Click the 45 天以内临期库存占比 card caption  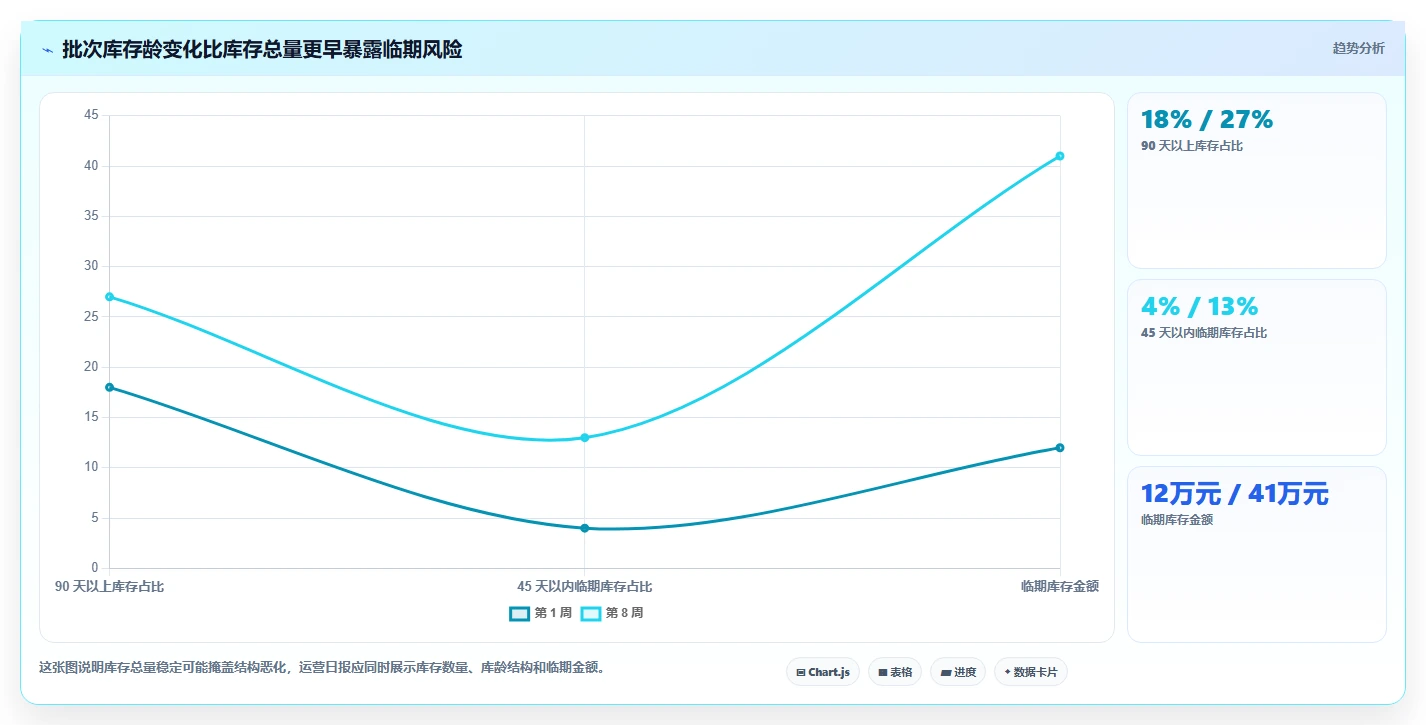(x=1204, y=333)
